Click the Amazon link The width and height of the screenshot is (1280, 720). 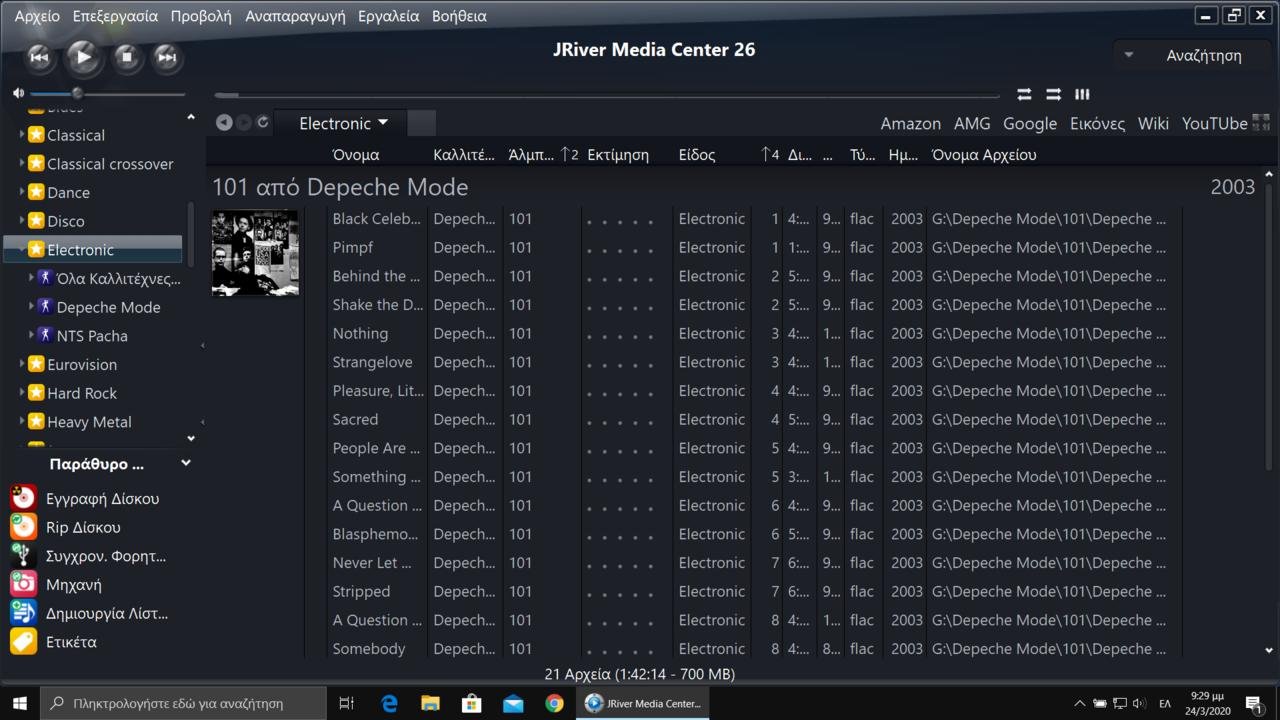[910, 123]
